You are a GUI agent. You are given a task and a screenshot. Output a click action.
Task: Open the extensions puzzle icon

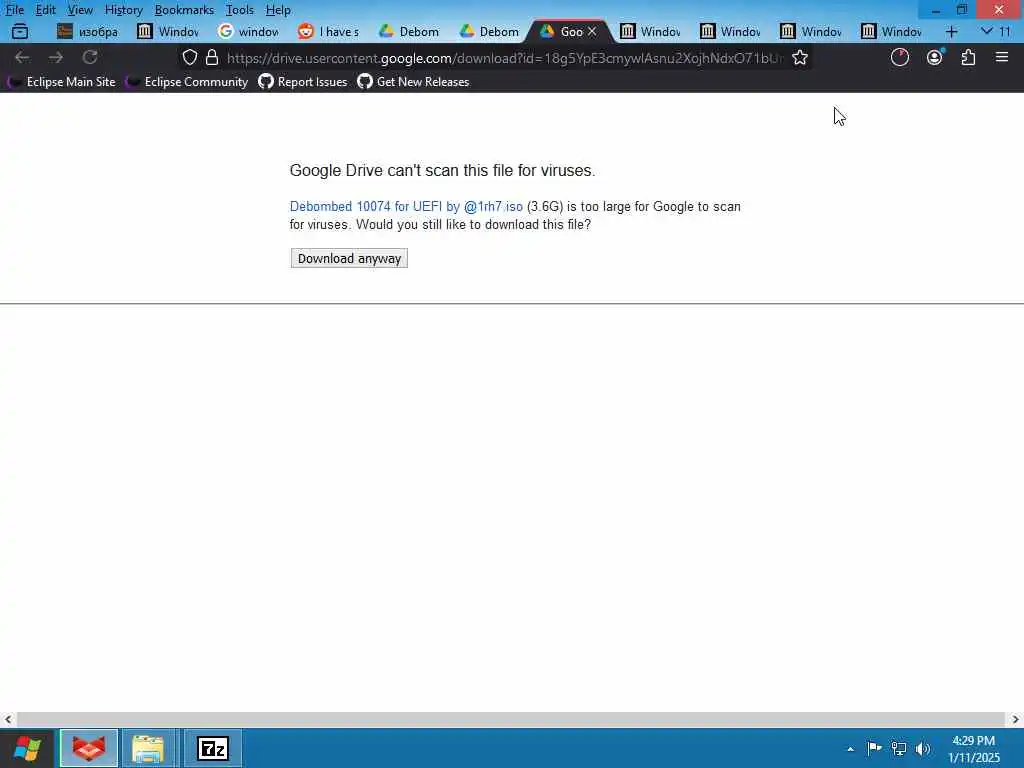coord(968,57)
